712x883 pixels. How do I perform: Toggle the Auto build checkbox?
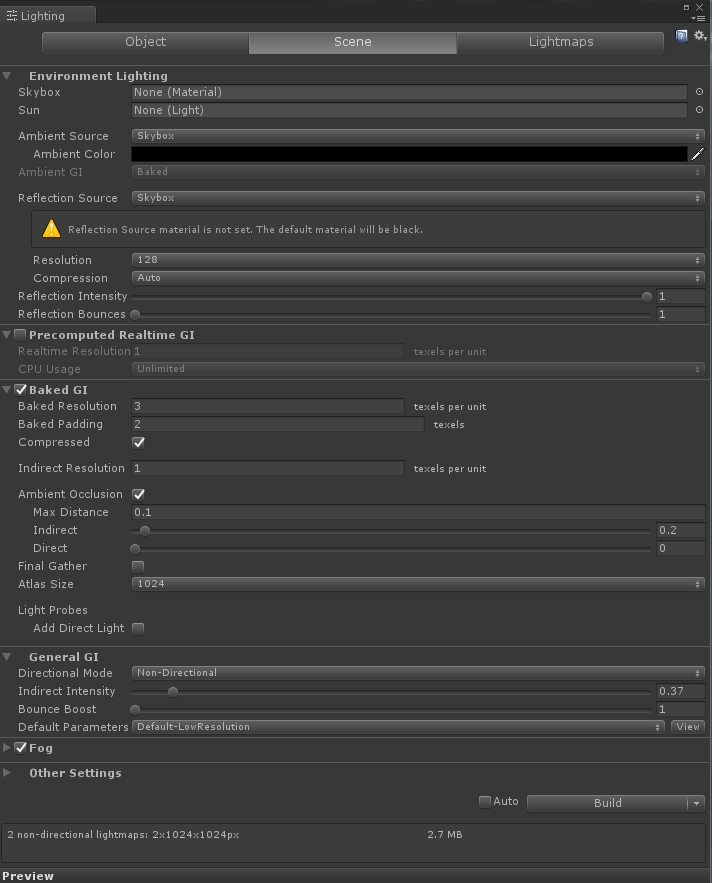coord(484,801)
